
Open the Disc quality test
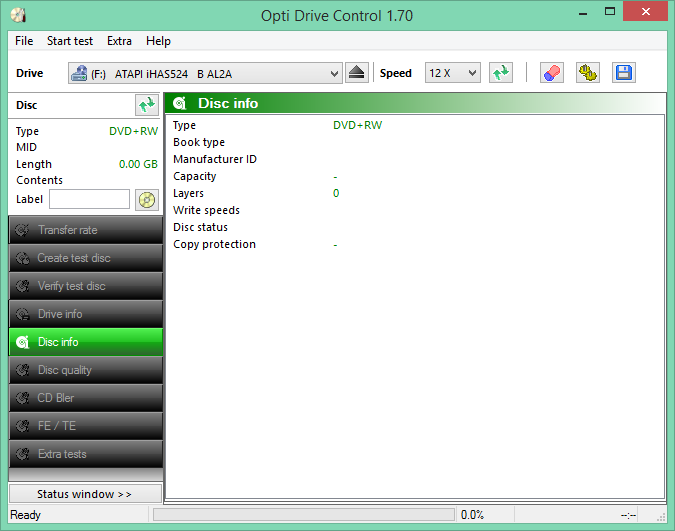click(x=86, y=370)
